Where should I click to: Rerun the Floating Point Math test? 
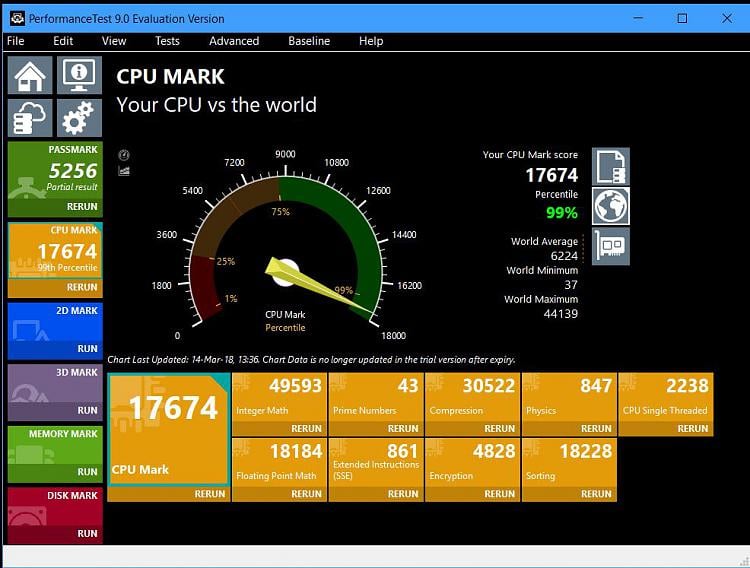coord(306,494)
